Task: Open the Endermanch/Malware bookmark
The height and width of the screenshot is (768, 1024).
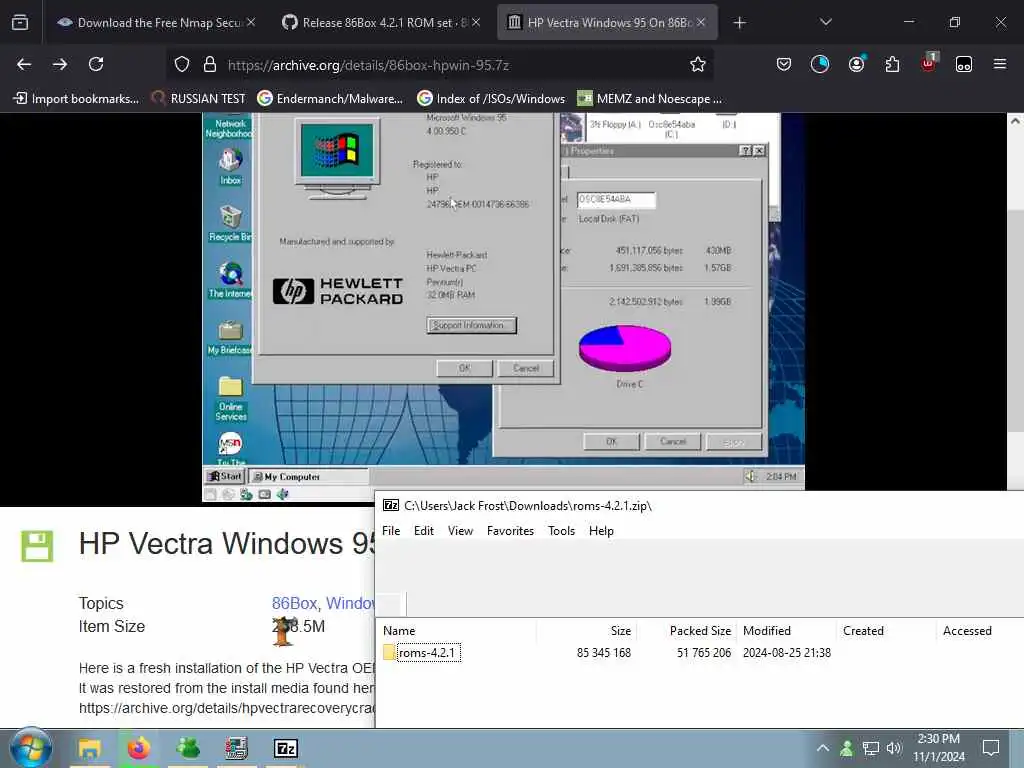Action: point(330,99)
